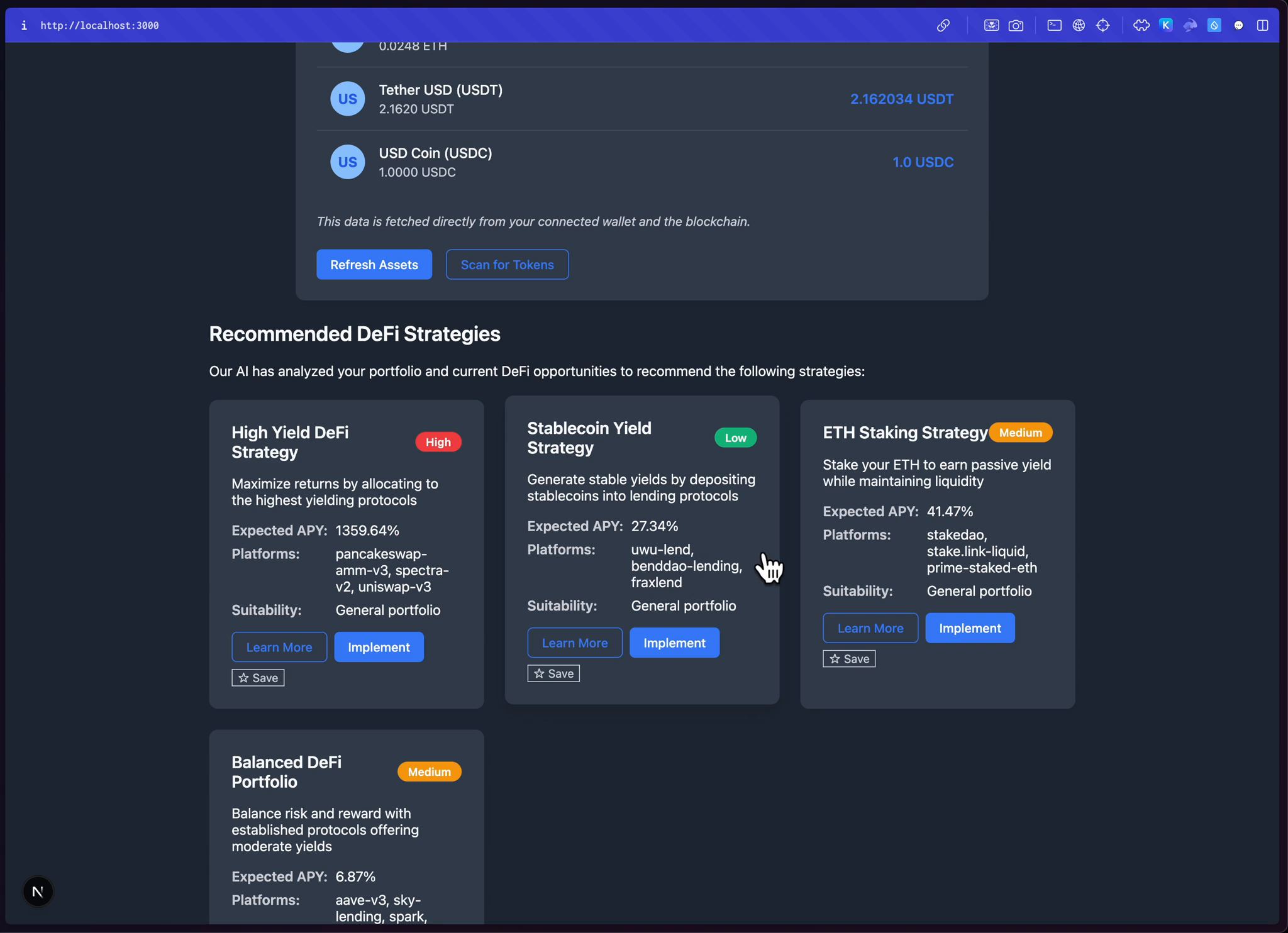This screenshot has height=933, width=1288.
Task: Click Implement on High Yield DeFi Strategy
Action: [x=379, y=646]
